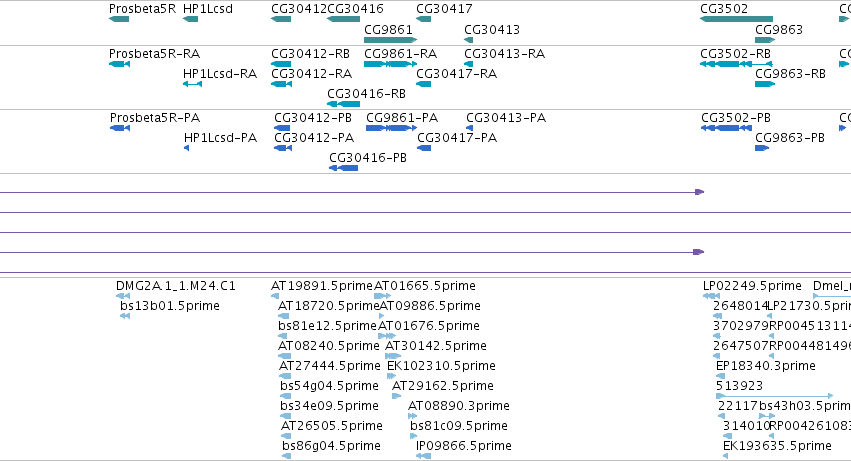Click transcript CG30412-RA
The image size is (851, 461).
coord(312,74)
